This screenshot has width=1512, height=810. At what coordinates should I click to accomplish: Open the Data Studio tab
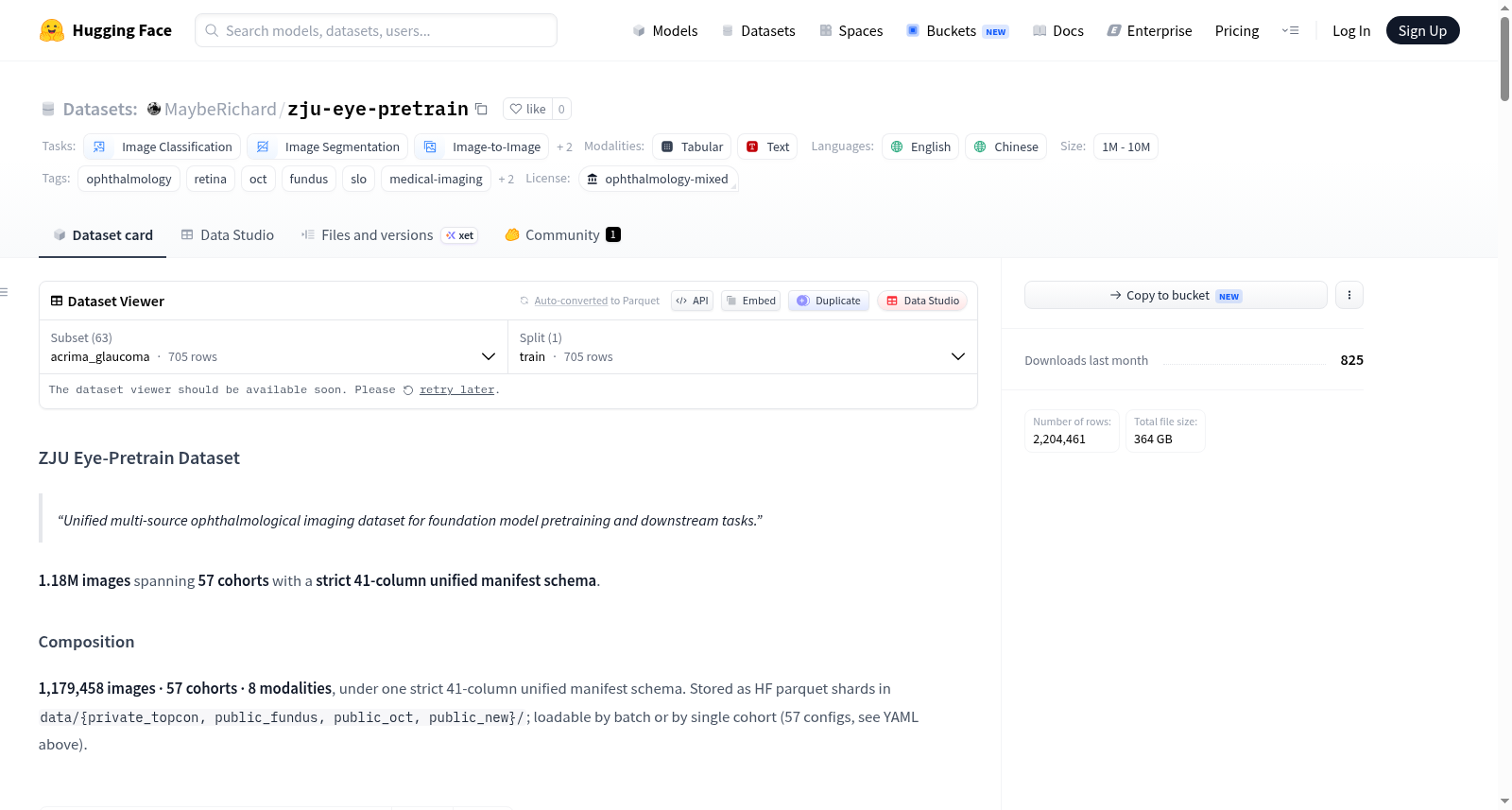tap(228, 235)
